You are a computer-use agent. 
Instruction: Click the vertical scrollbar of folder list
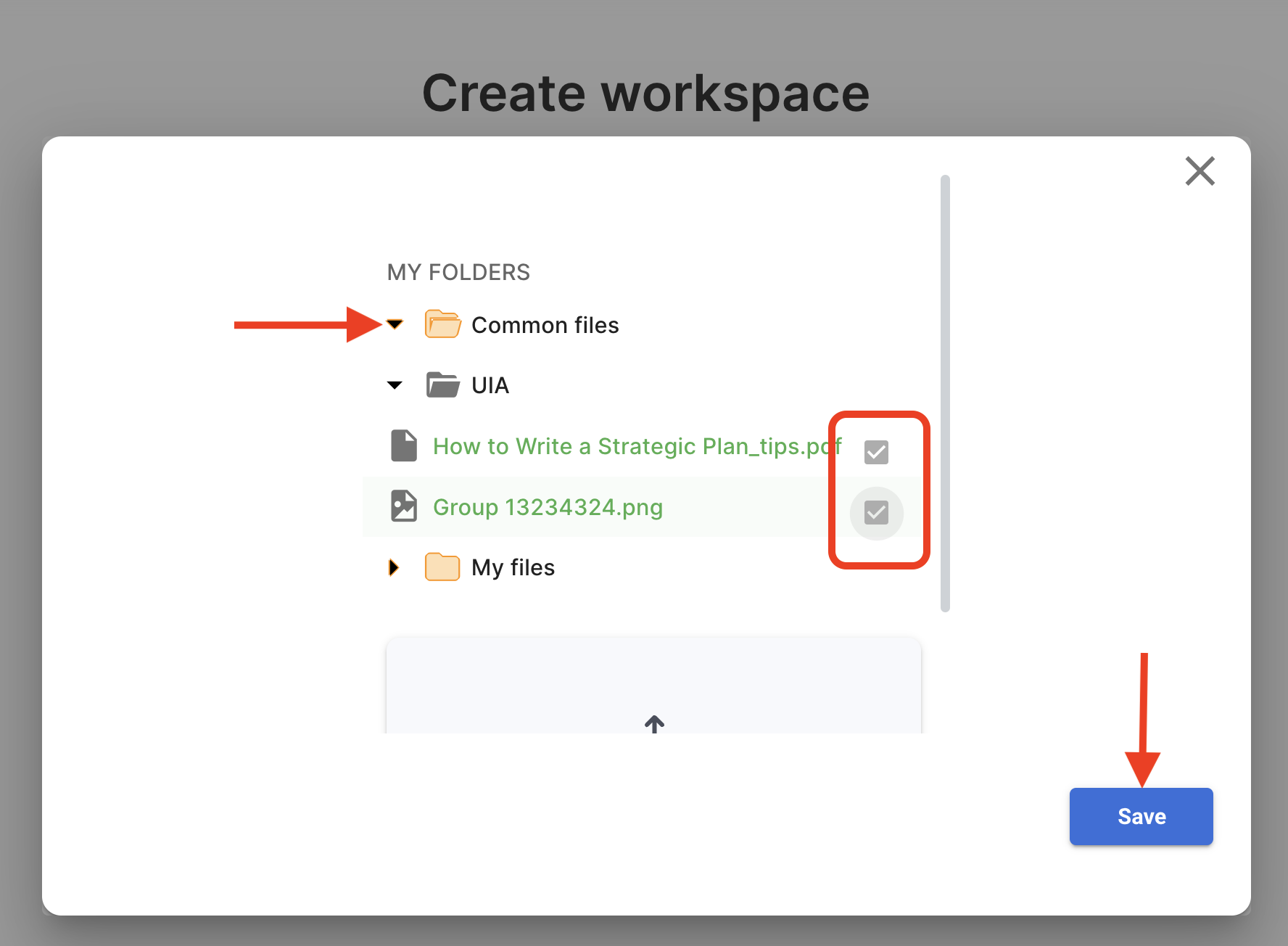(945, 393)
